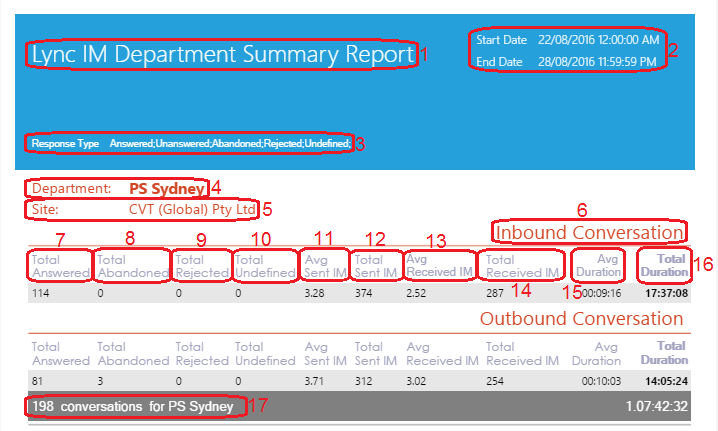Select inbound avg received IM value 2.52
Viewport: 718px width, 431px height.
[416, 294]
